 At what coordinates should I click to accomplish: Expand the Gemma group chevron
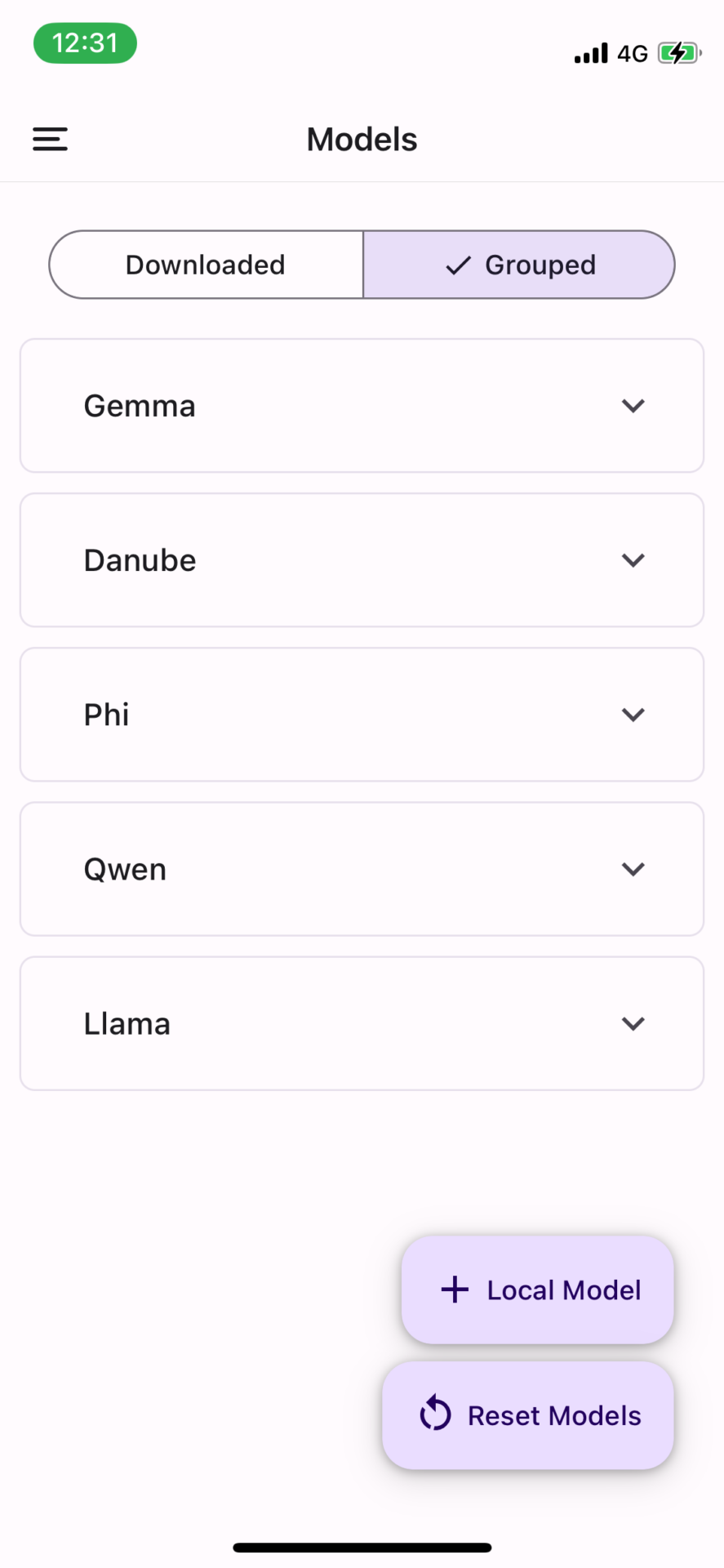click(633, 406)
